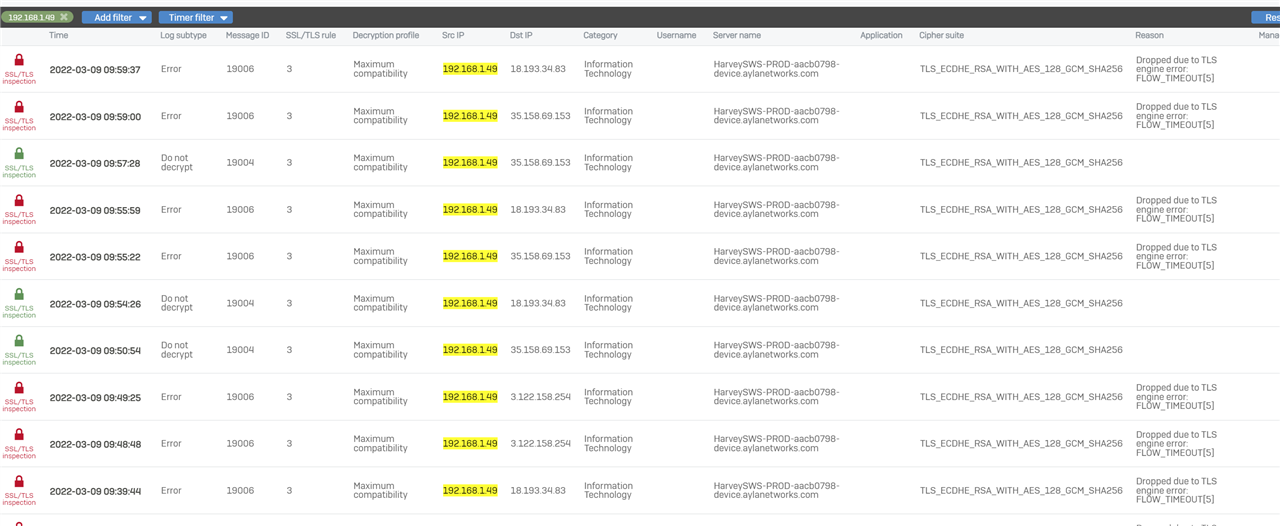
Task: Sort by the Time column header
Action: [59, 35]
